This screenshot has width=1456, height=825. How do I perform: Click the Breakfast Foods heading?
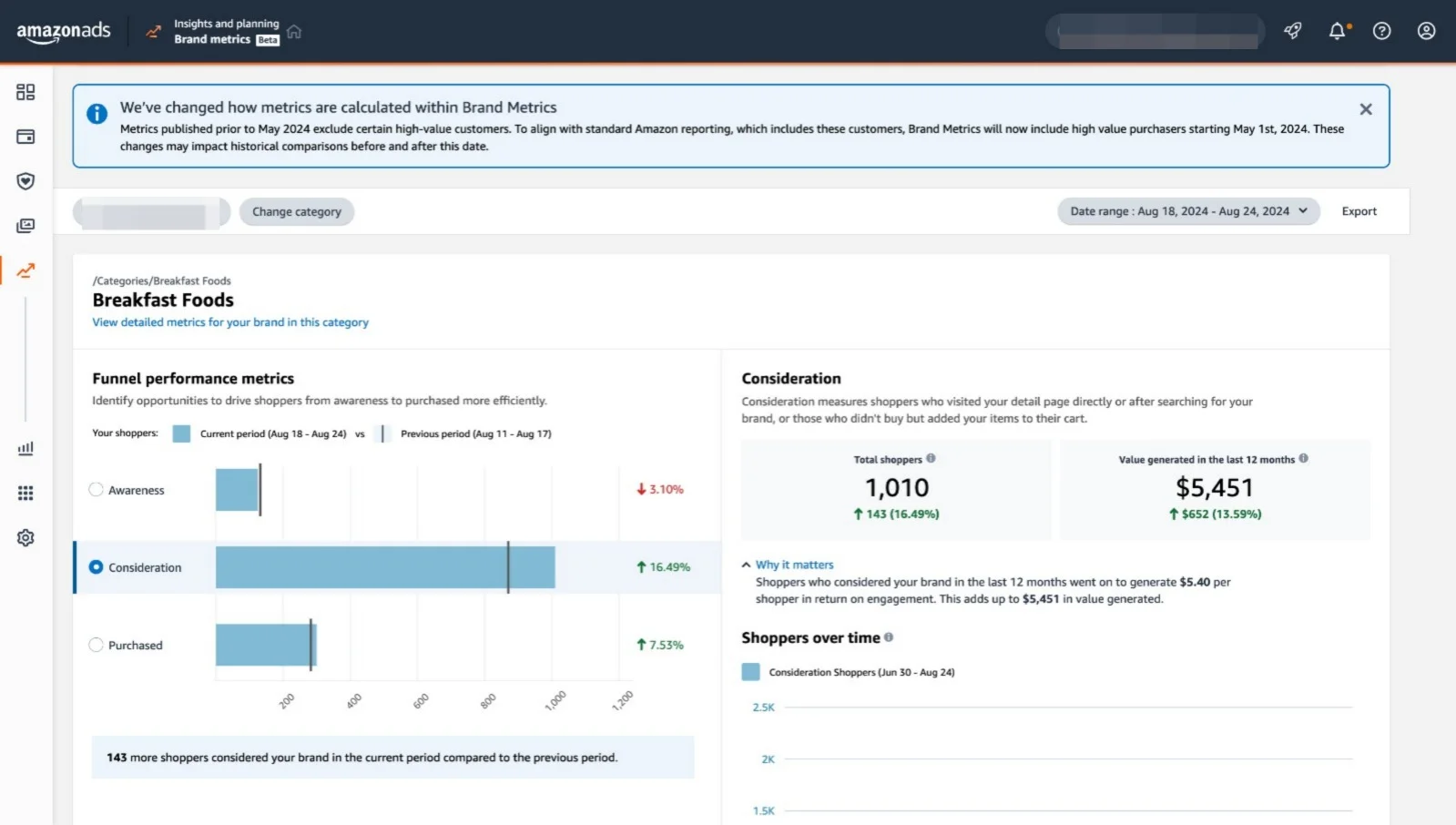[x=163, y=300]
